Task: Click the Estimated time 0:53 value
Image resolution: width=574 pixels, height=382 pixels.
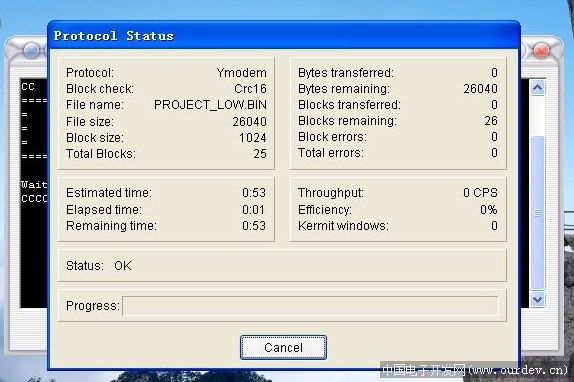Action: coord(254,192)
